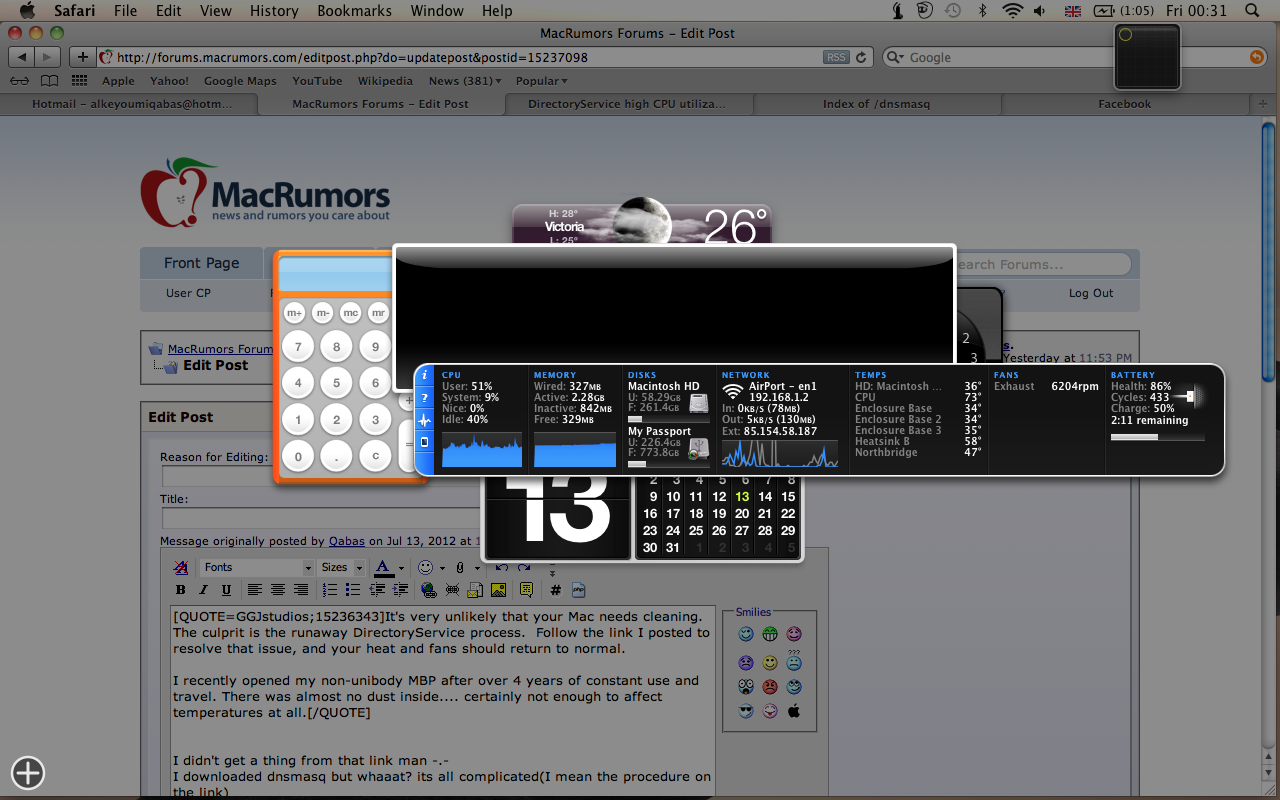Screen dimensions: 1280x800
Task: Redo edit in post editor
Action: 524,567
